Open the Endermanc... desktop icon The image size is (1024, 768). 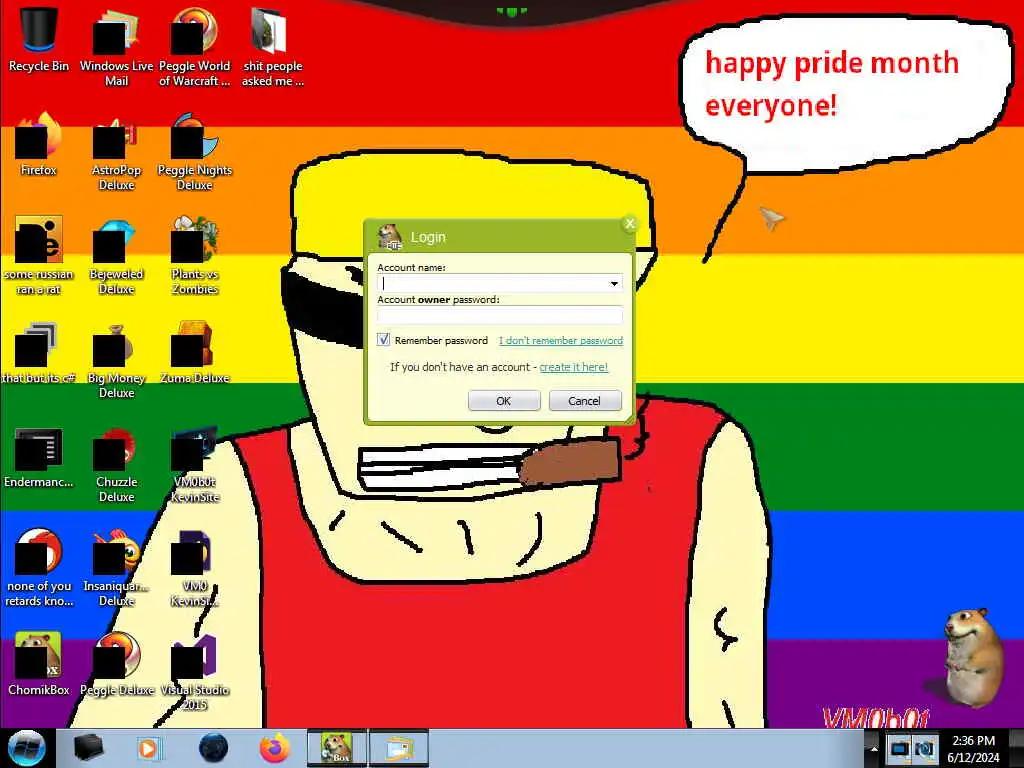pyautogui.click(x=39, y=457)
